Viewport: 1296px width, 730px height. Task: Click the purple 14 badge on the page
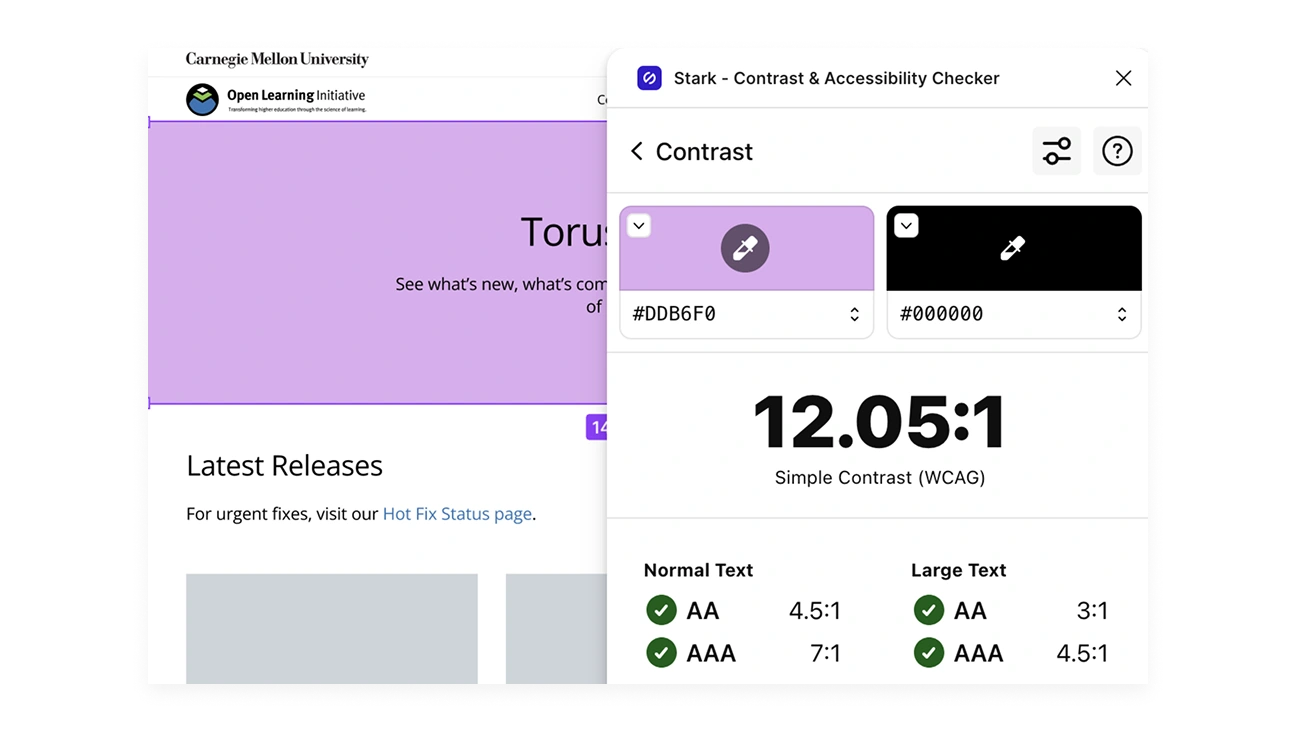coord(598,427)
